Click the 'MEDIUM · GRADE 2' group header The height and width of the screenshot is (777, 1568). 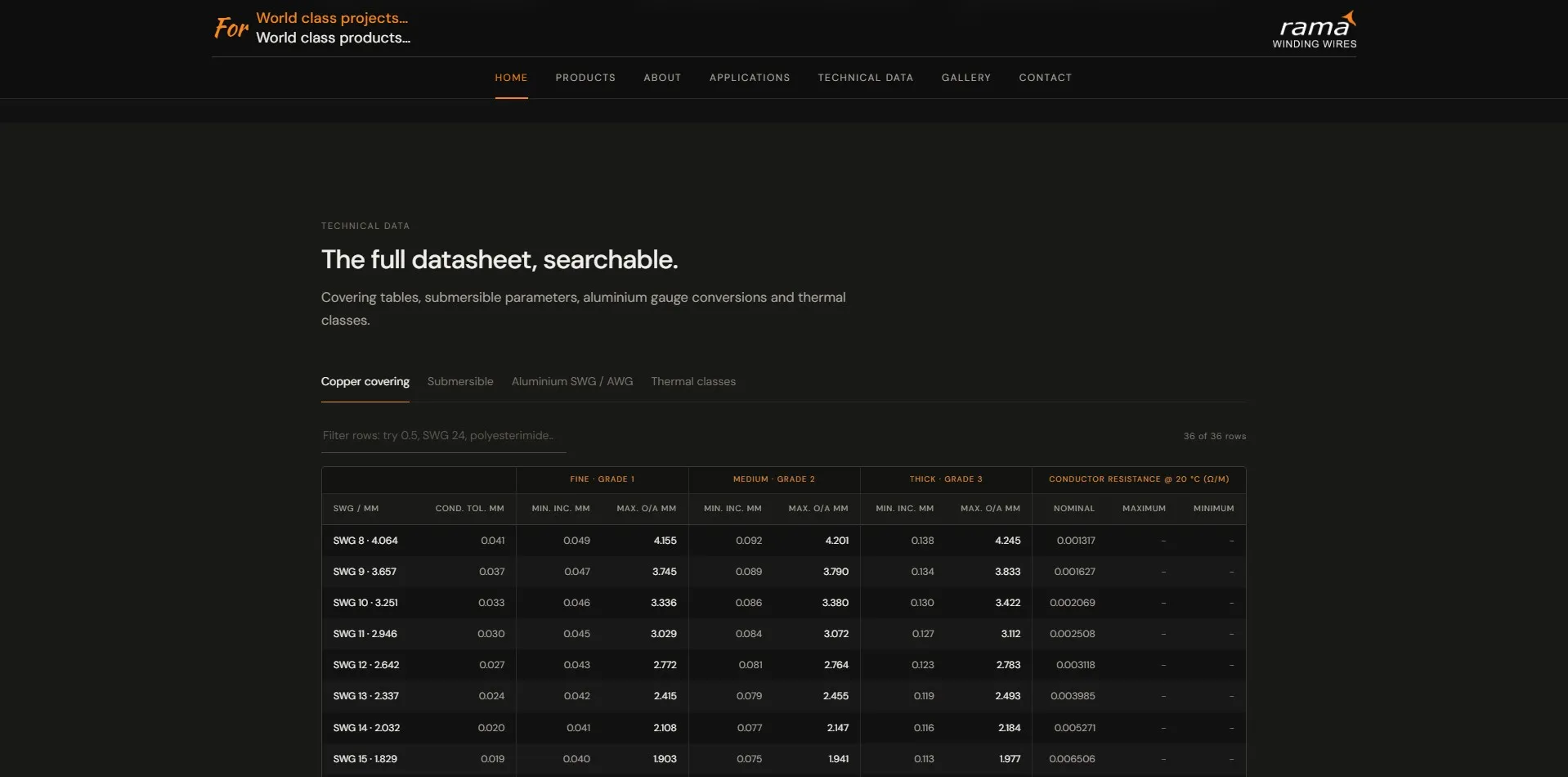coord(774,479)
